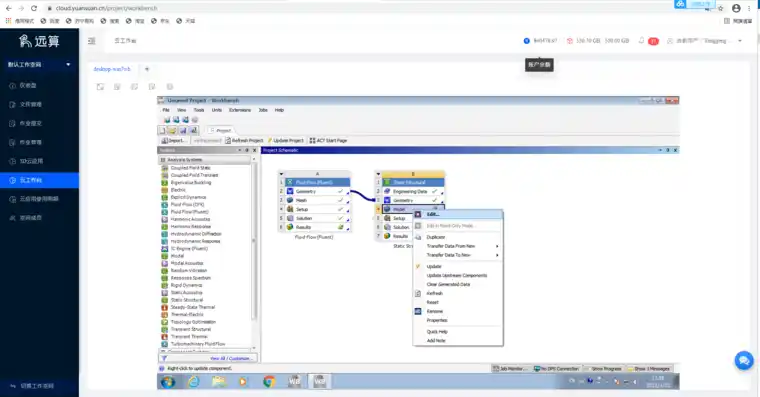
Task: Click the blue chat support bubble
Action: [x=744, y=361]
